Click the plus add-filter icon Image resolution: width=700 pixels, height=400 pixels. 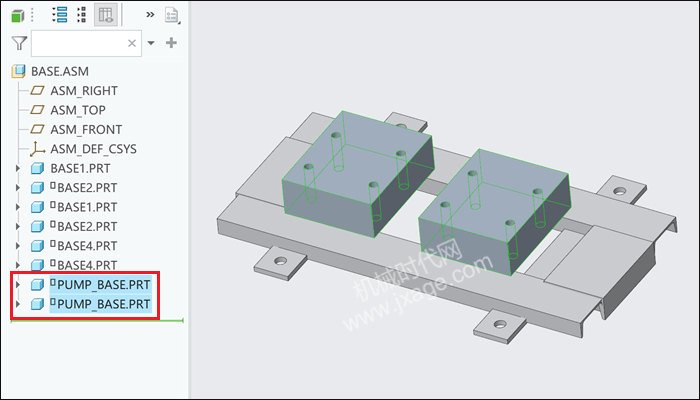[x=171, y=43]
